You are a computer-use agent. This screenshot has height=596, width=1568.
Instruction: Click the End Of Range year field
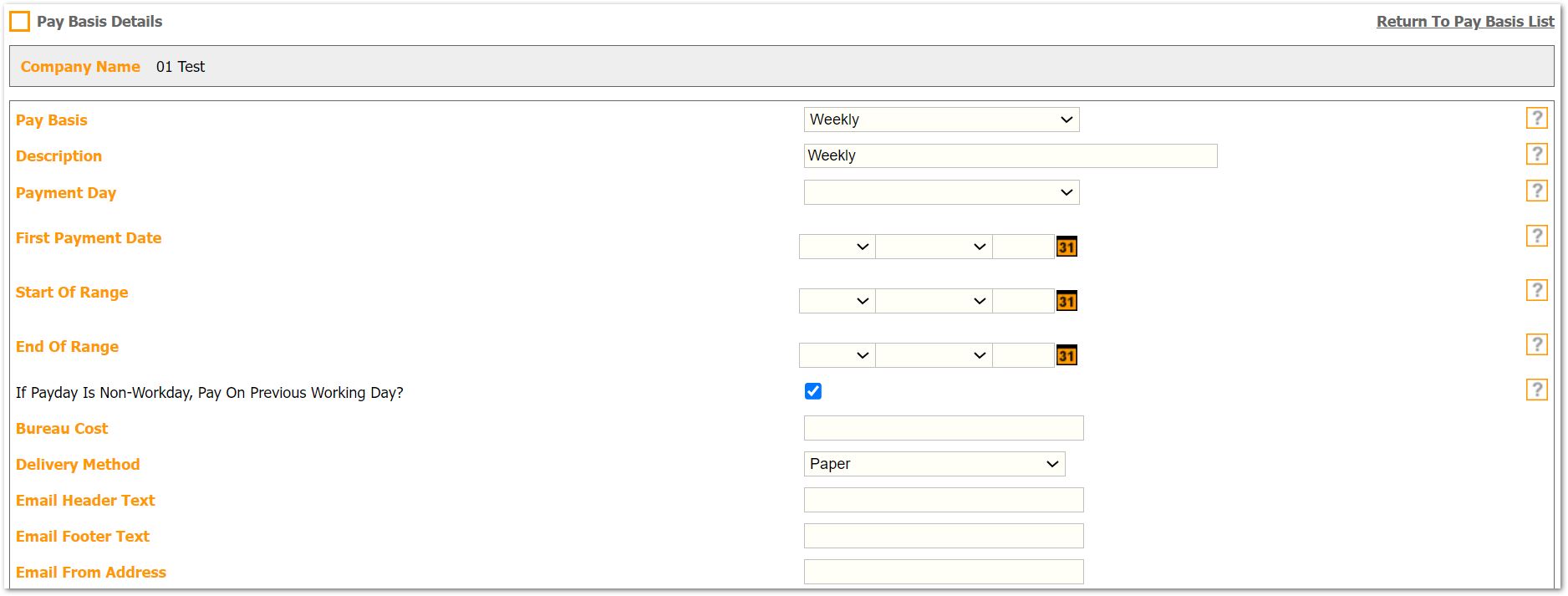(x=1023, y=355)
